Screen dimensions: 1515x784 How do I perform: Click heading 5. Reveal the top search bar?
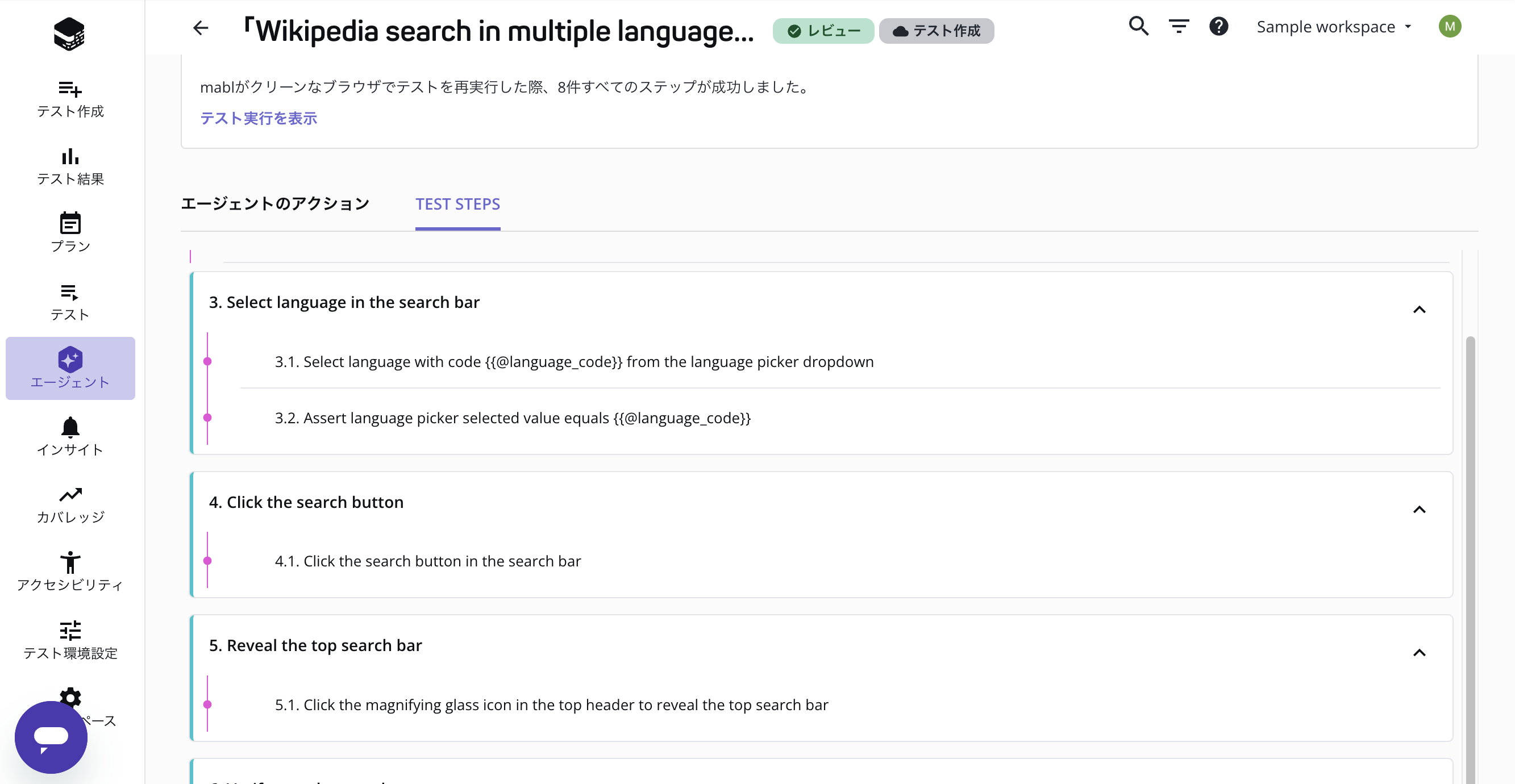(x=315, y=645)
